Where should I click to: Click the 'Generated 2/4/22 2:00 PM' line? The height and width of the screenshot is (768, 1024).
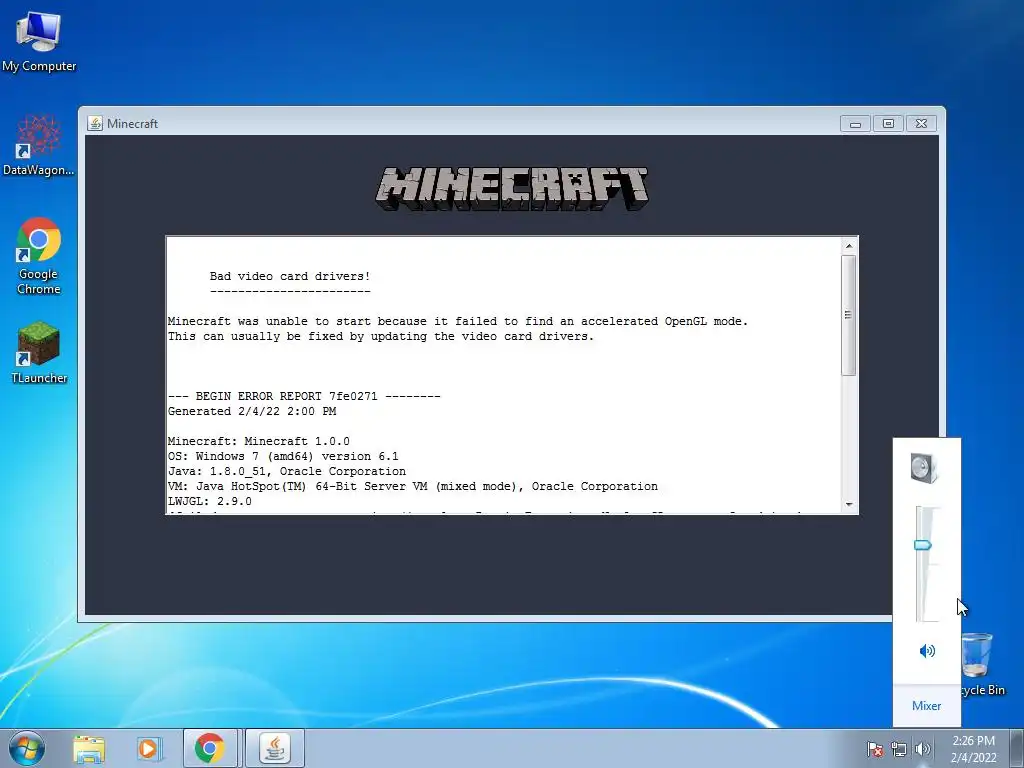pyautogui.click(x=252, y=411)
